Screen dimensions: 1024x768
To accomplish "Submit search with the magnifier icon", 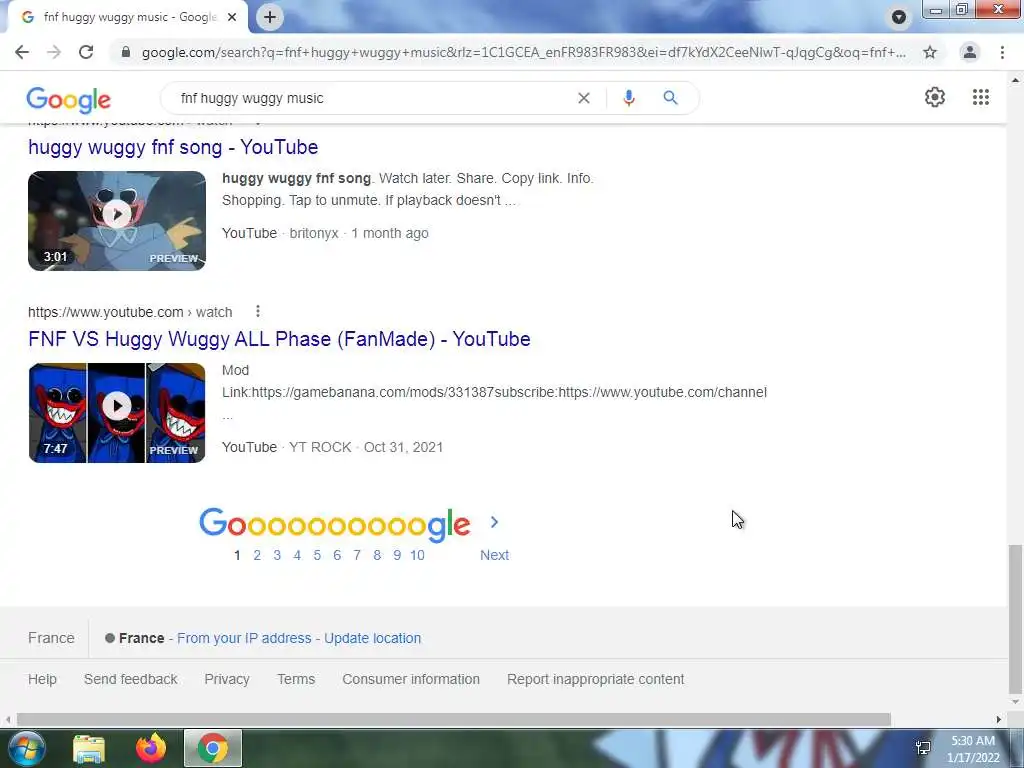I will click(670, 98).
